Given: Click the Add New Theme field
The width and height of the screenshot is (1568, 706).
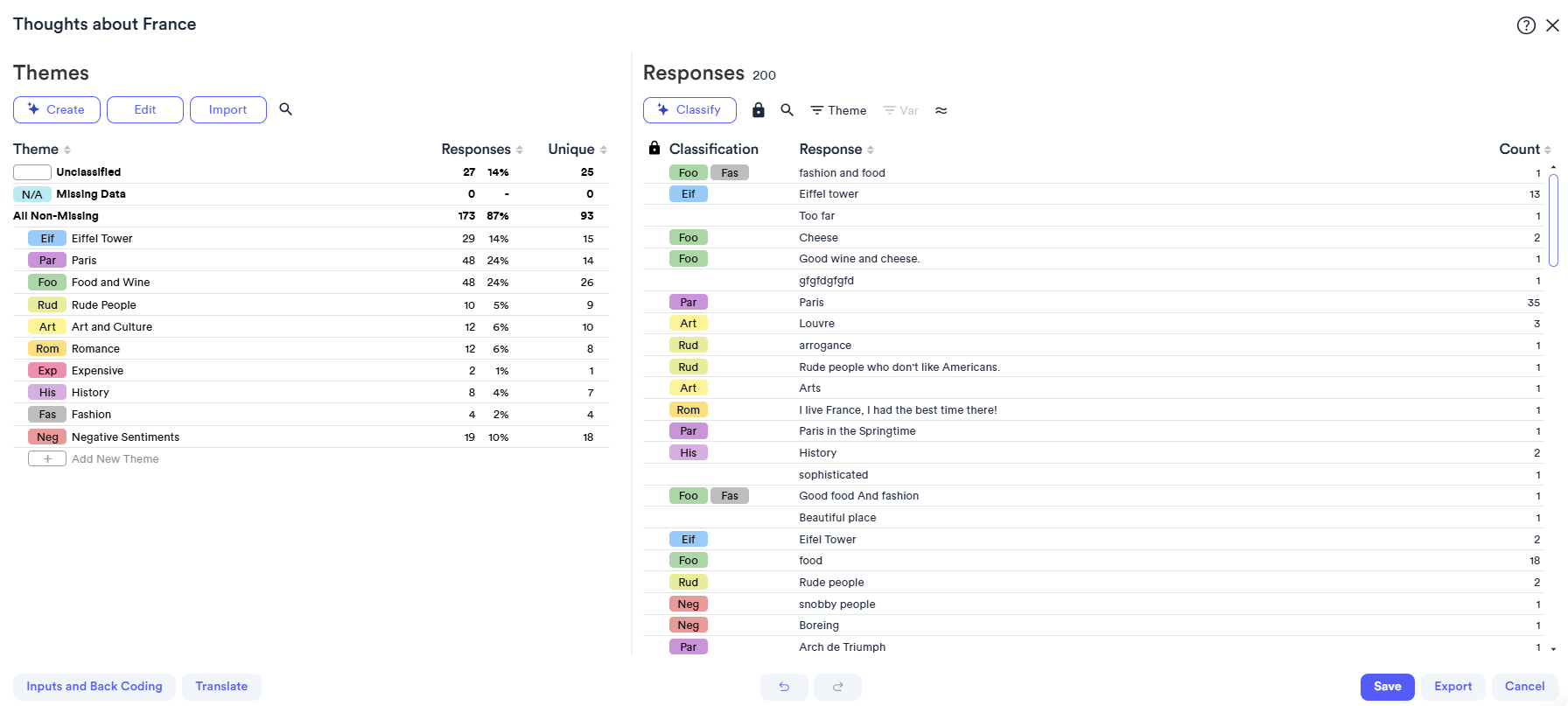Looking at the screenshot, I should click(115, 459).
